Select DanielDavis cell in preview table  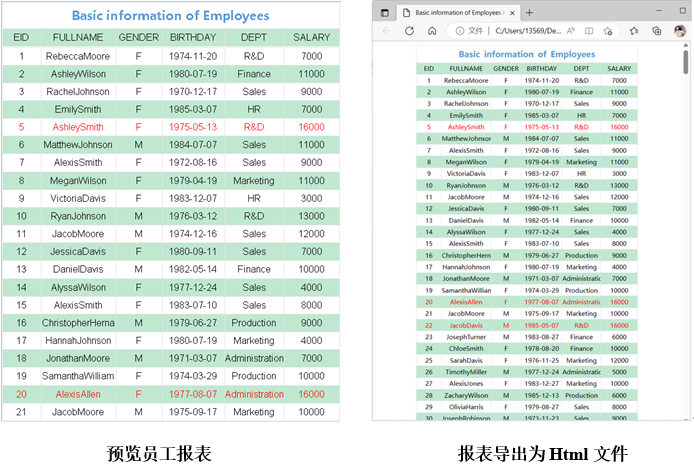78,269
